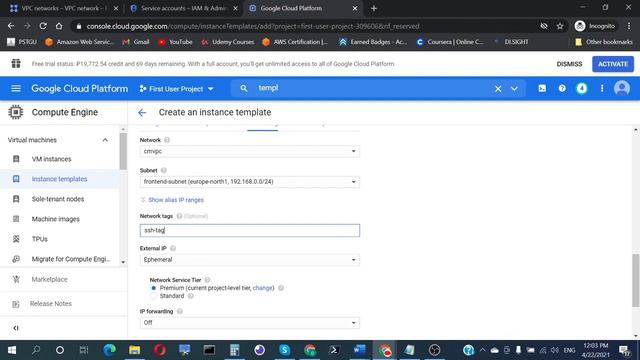640x360 pixels.
Task: Click the IP forwarding help icon
Action: pyautogui.click(x=180, y=311)
